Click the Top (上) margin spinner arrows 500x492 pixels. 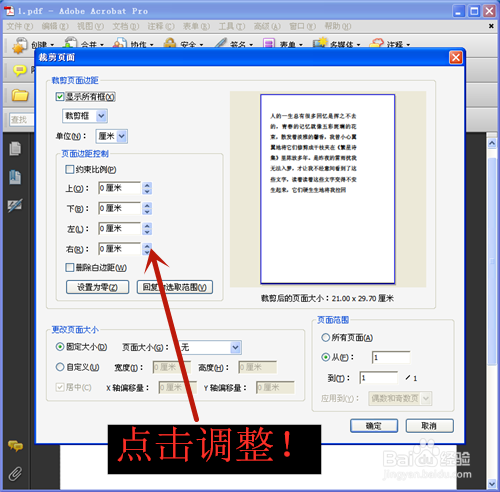[147, 188]
